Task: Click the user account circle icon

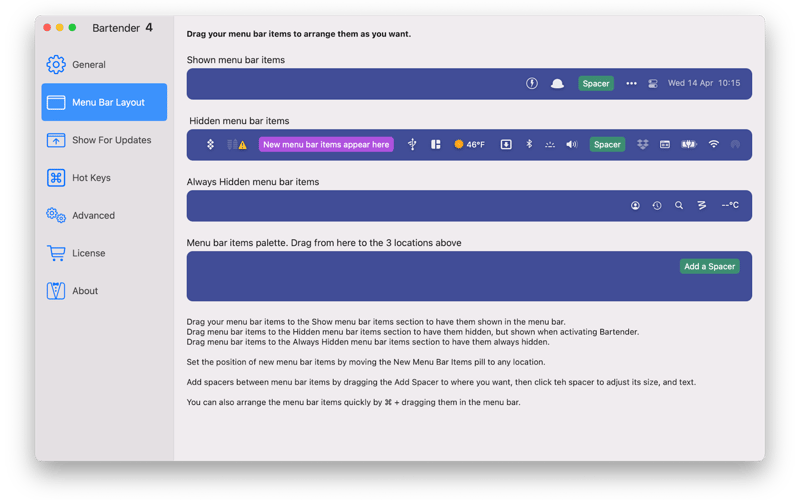Action: [x=635, y=205]
